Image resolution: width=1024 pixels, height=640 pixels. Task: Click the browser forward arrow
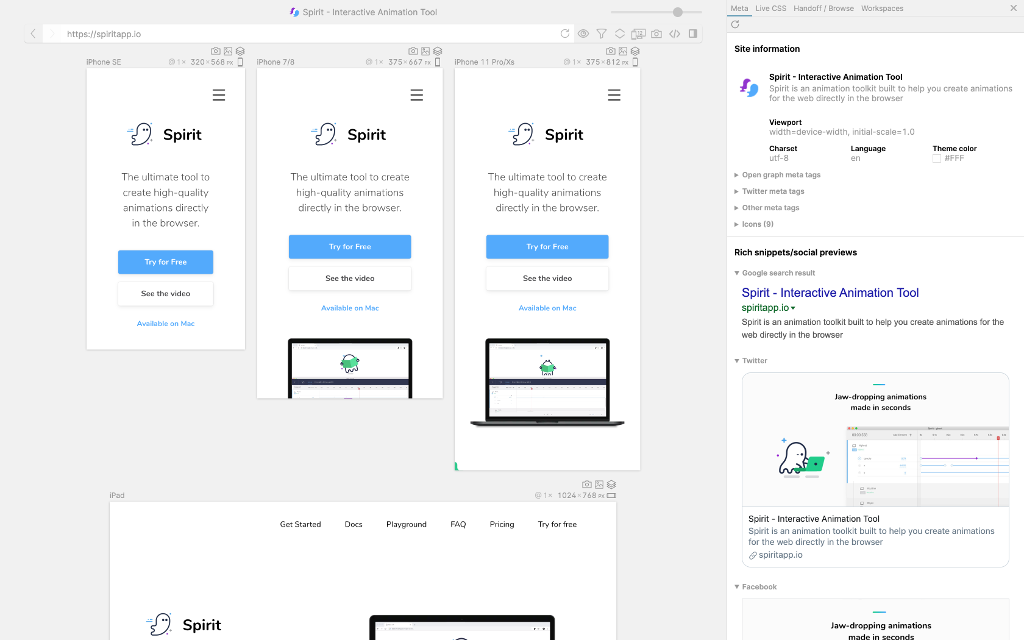coord(53,33)
